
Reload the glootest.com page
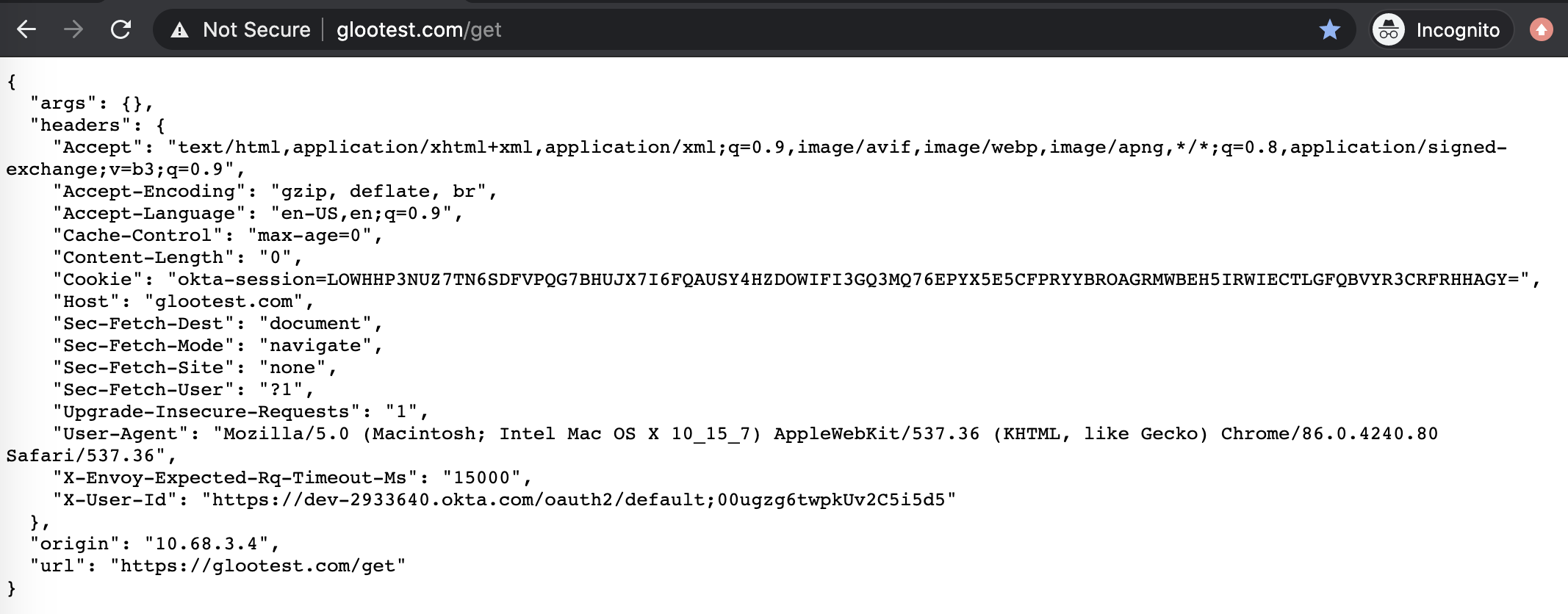[x=121, y=29]
